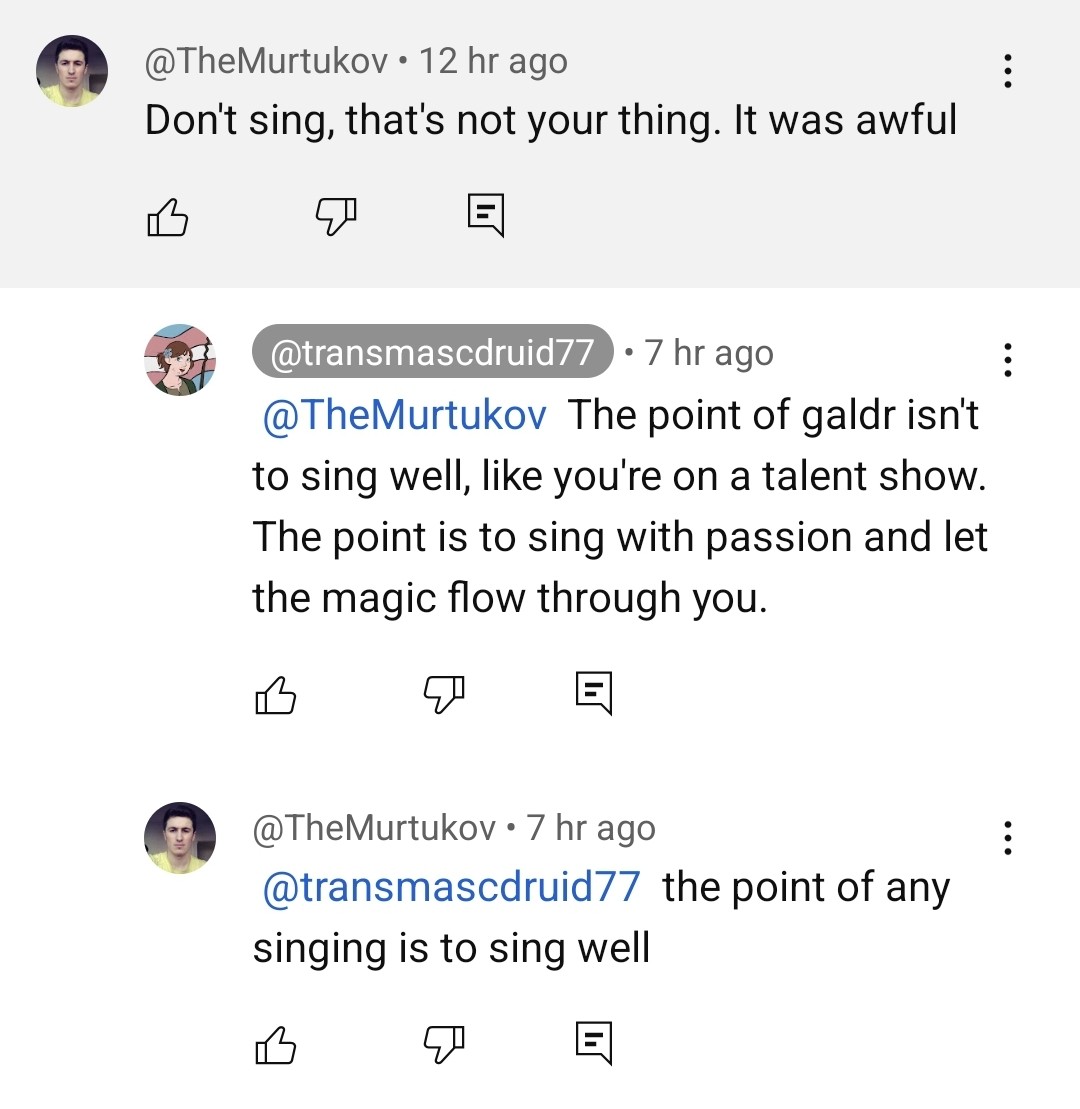
Task: Open options menu for transmascdruid77's reply
Action: point(1008,360)
